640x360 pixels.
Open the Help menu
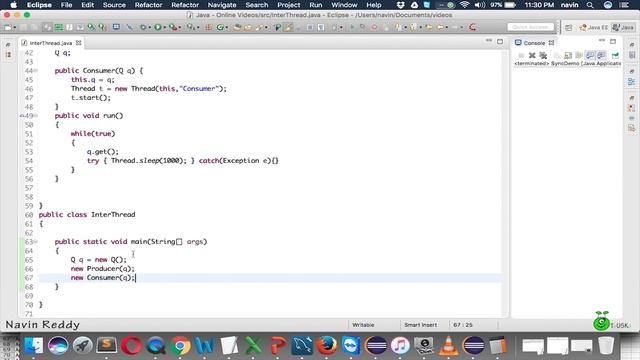(x=373, y=5)
